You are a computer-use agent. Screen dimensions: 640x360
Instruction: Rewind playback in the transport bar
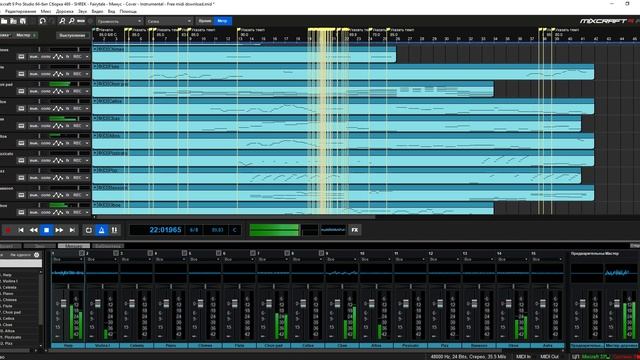(x=33, y=230)
